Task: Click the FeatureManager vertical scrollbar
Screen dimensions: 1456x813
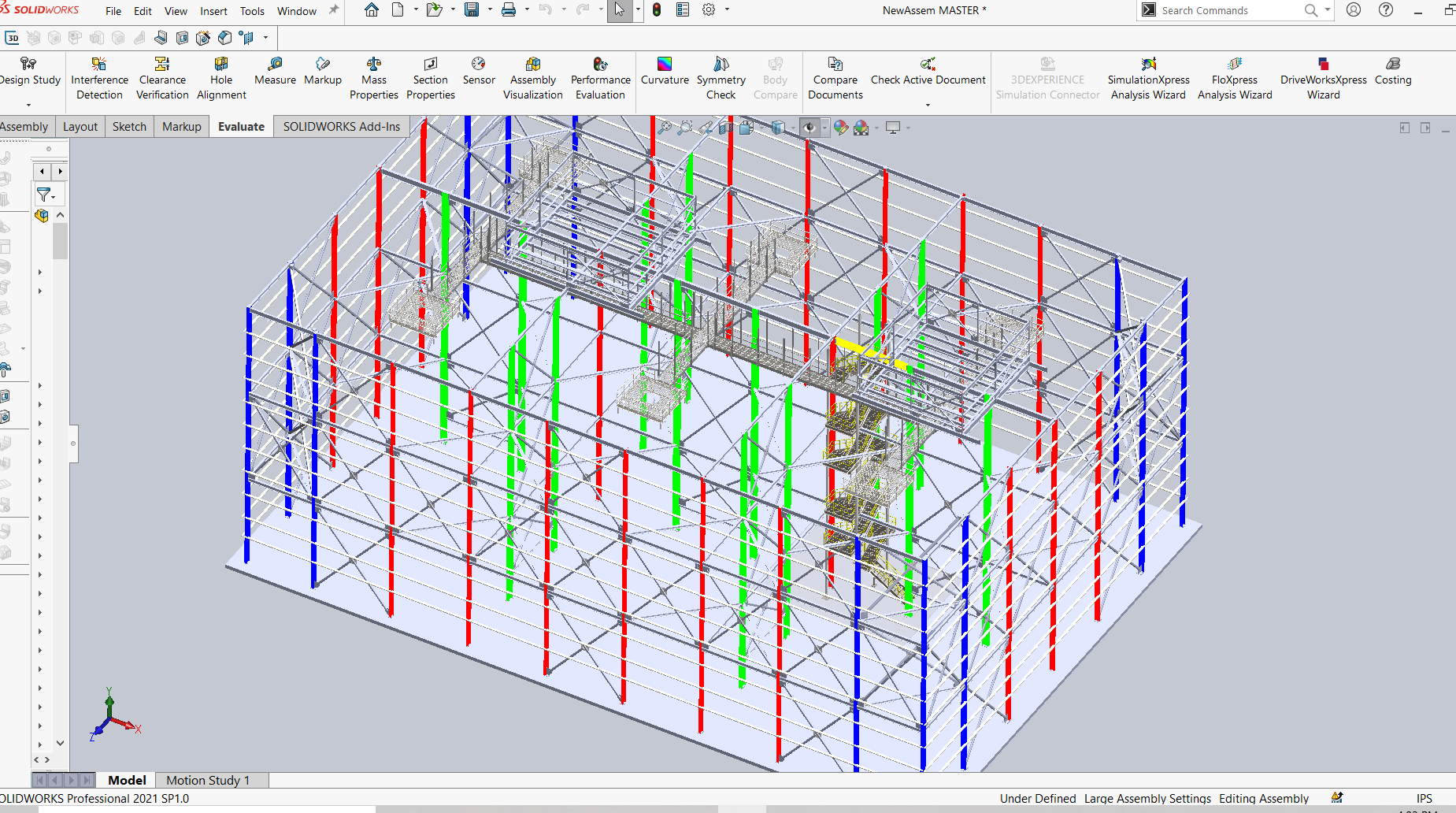Action: point(60,241)
